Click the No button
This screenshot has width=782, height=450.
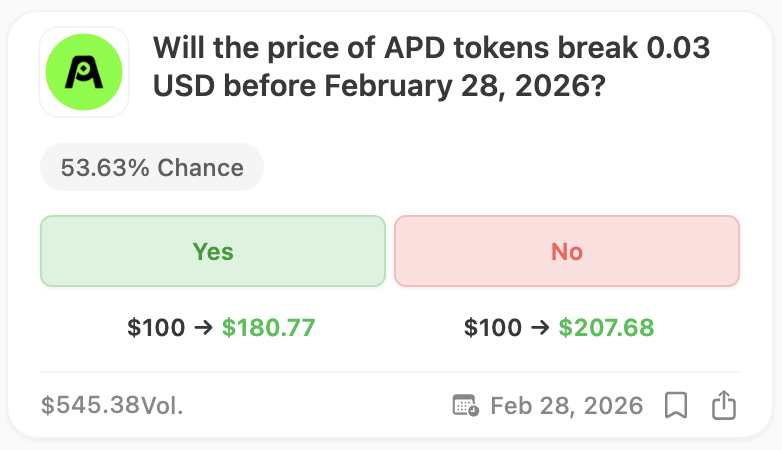pyautogui.click(x=567, y=251)
